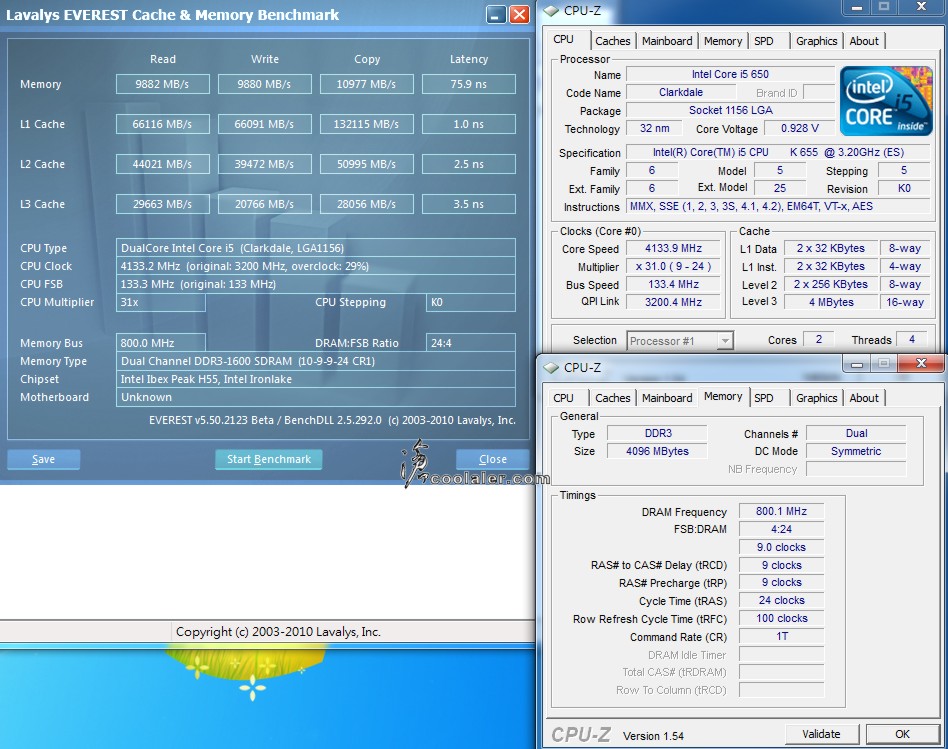Click Start Benchmark button
Viewport: 948px width, 749px height.
(268, 459)
